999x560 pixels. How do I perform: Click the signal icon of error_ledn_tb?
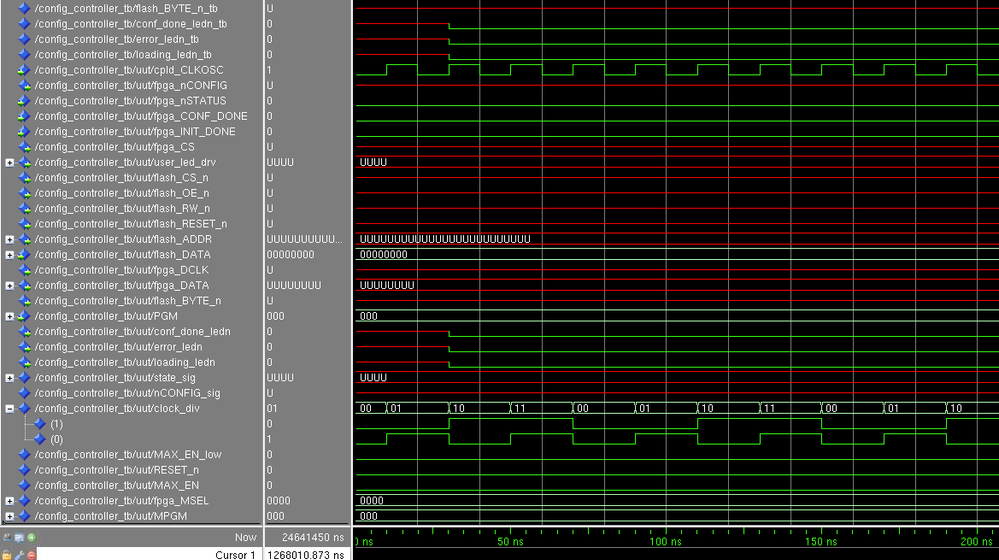pyautogui.click(x=24, y=39)
